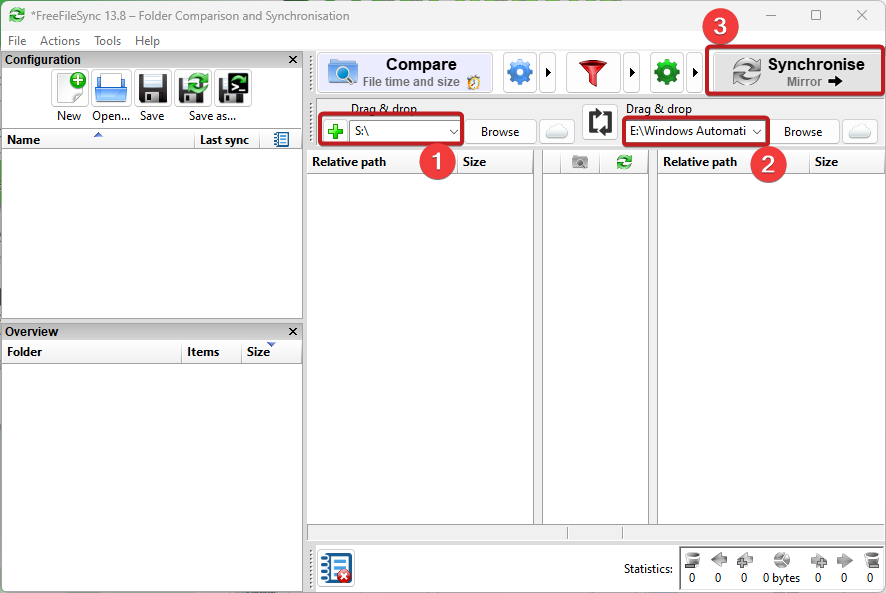Image resolution: width=886 pixels, height=593 pixels.
Task: Open the File menu
Action: pyautogui.click(x=17, y=41)
